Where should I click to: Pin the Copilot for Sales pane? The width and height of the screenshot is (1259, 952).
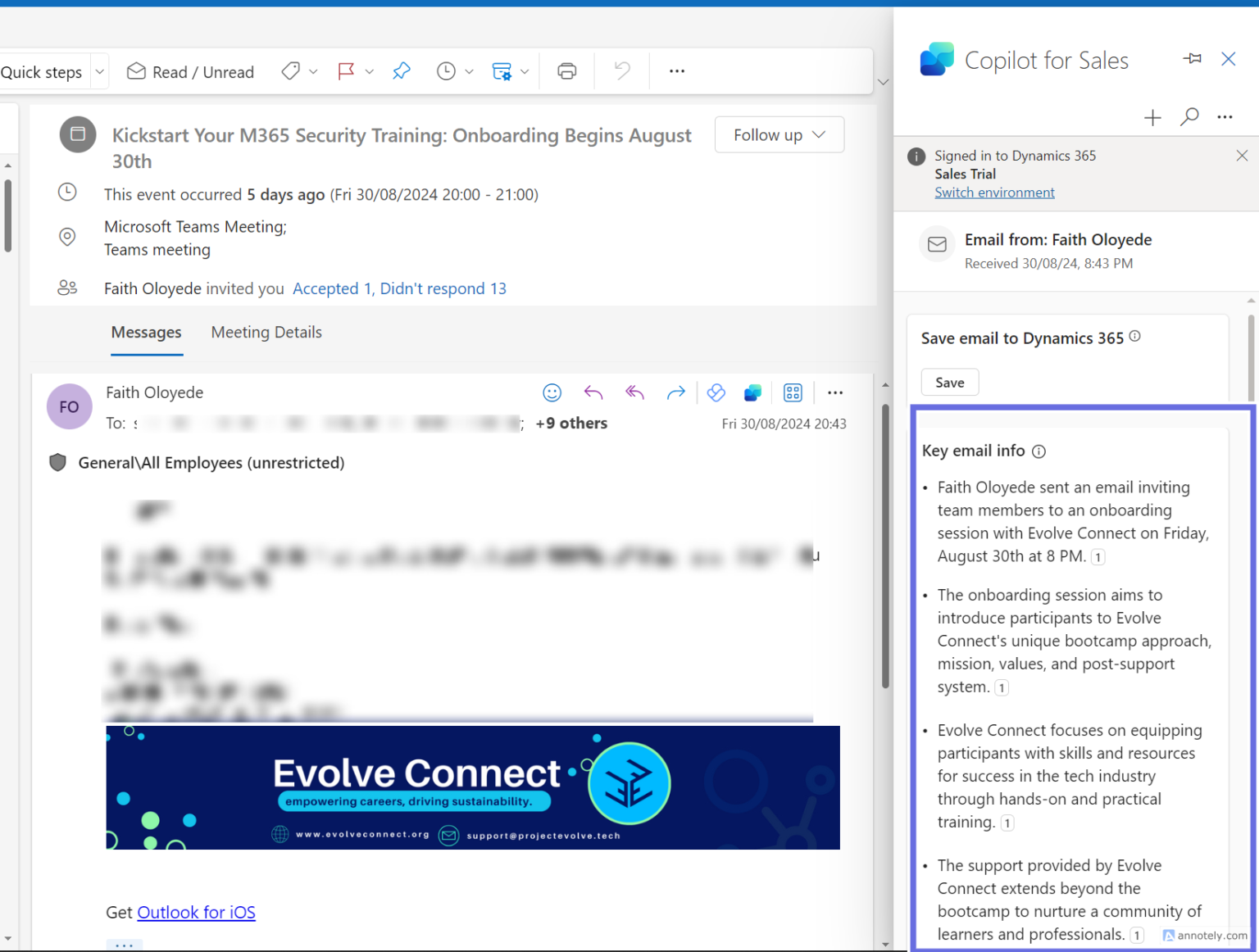[x=1193, y=59]
